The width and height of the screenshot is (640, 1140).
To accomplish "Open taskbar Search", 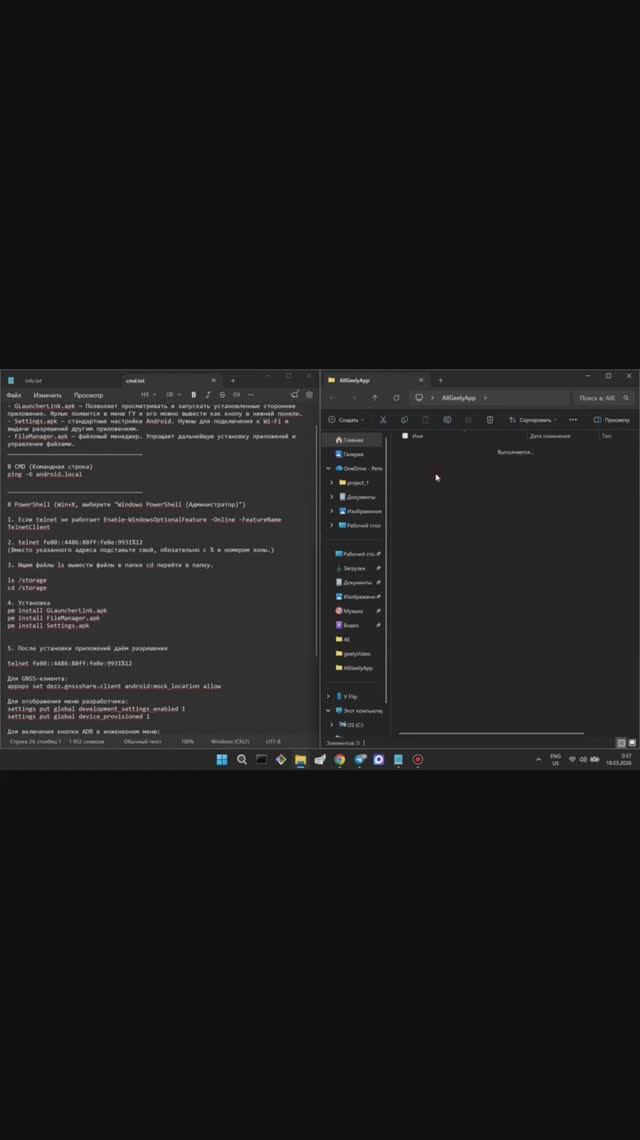I will (241, 760).
